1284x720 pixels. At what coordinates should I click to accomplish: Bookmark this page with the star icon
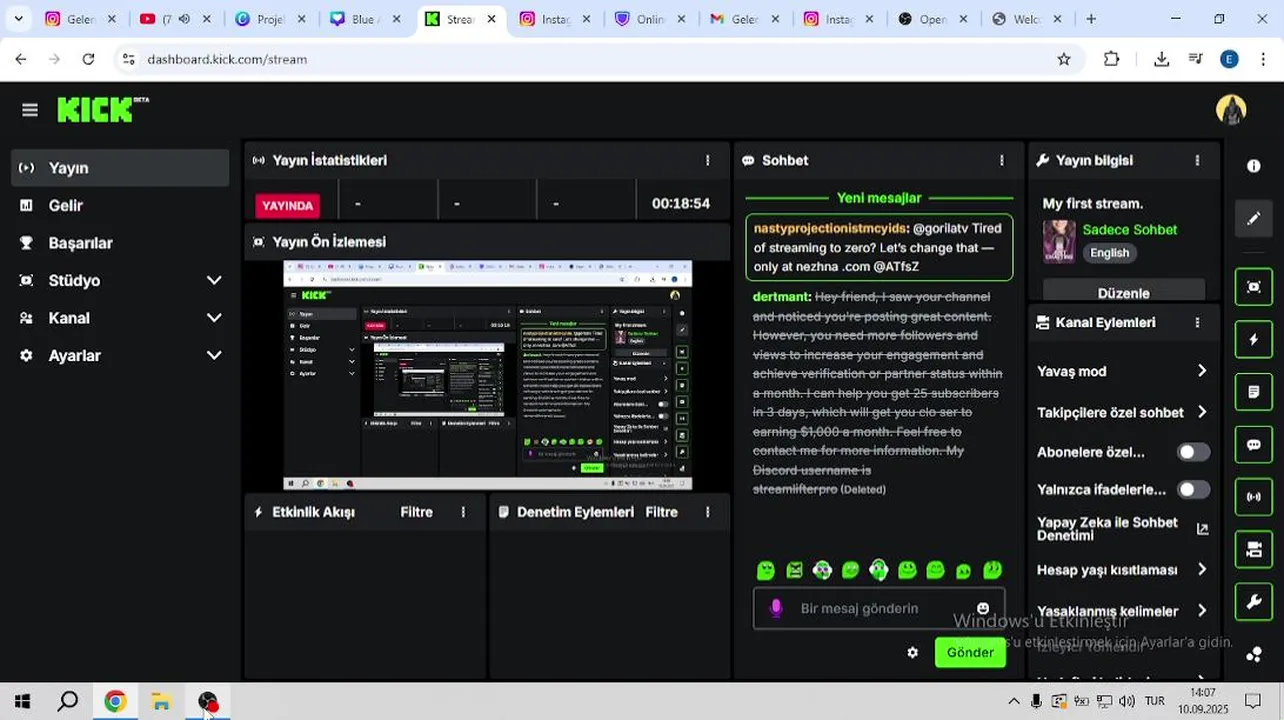(x=1064, y=59)
